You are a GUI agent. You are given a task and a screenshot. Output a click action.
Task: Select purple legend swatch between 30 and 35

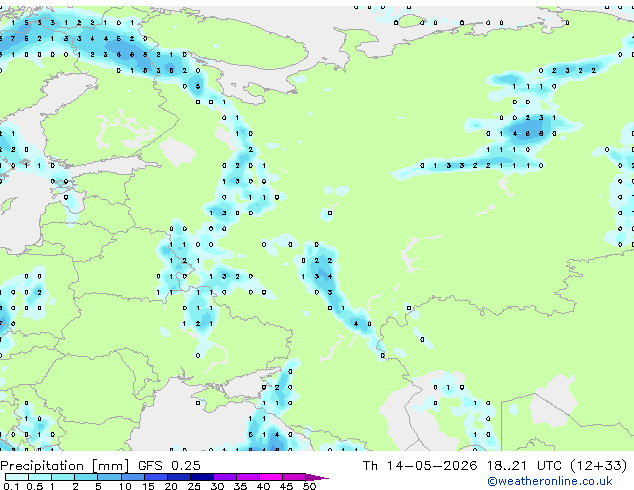(x=225, y=477)
